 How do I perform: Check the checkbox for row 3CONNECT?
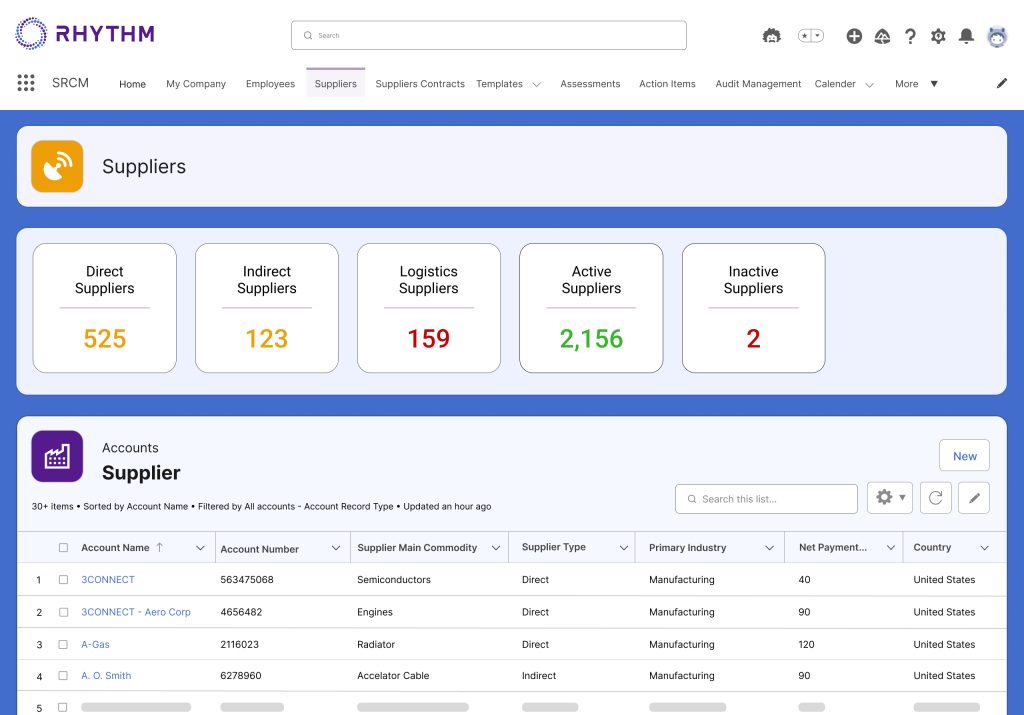coord(64,579)
